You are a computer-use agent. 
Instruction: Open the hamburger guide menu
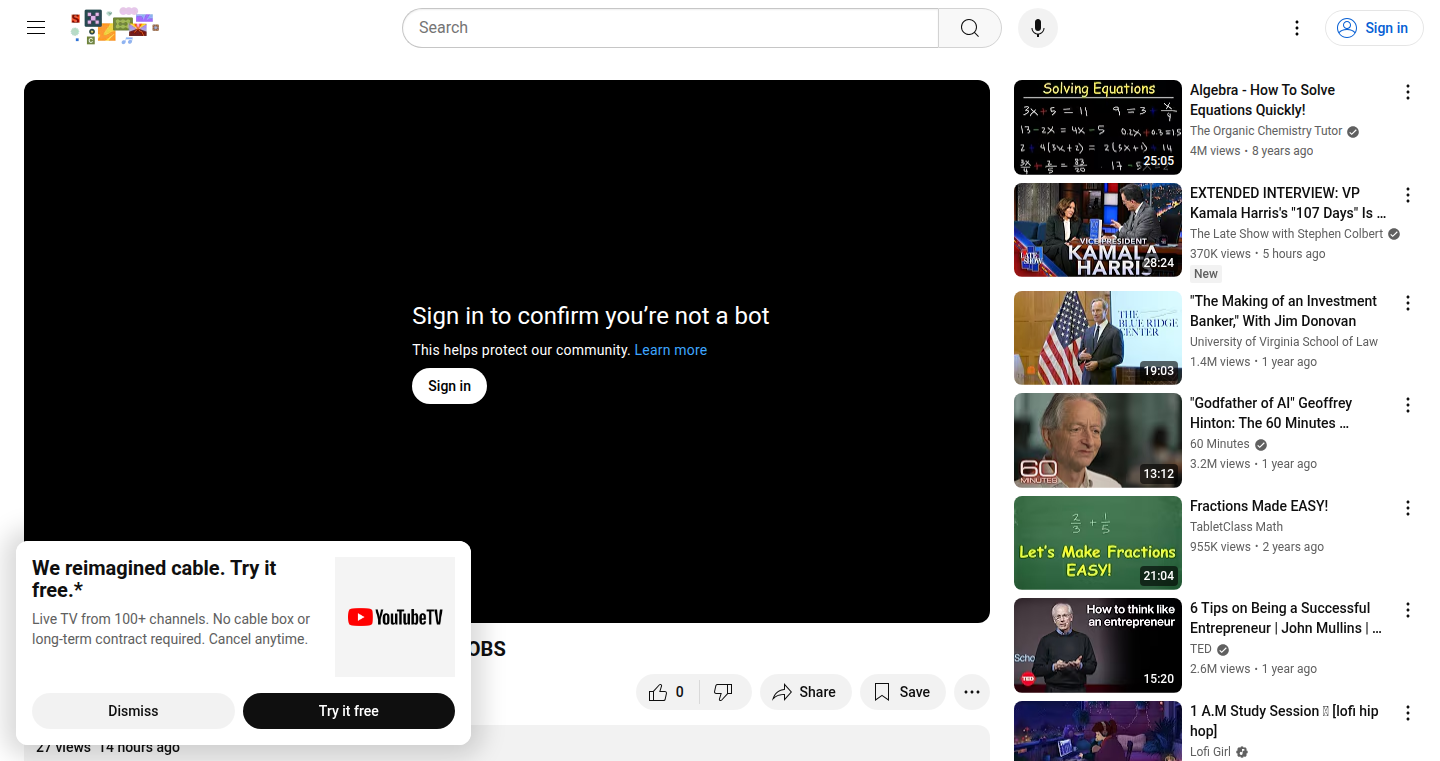pos(36,28)
